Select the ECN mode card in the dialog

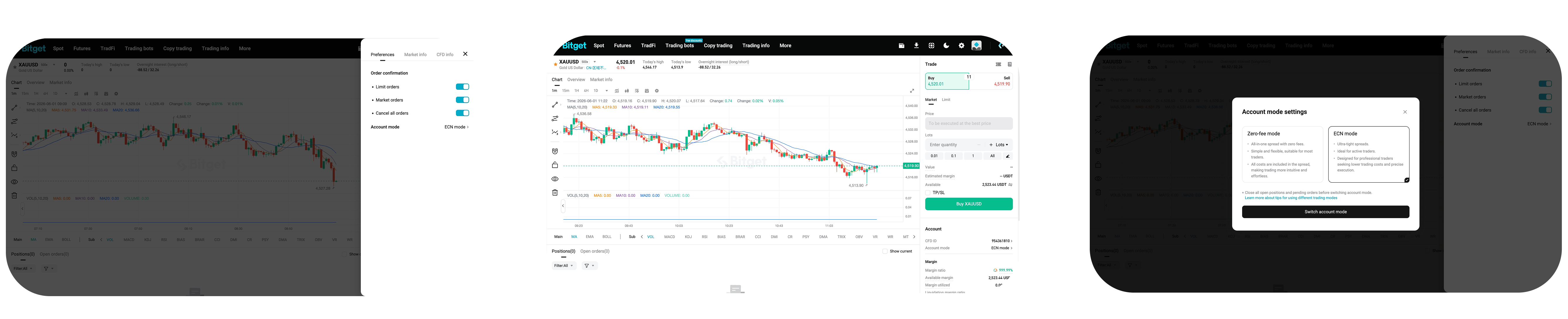pos(1369,155)
